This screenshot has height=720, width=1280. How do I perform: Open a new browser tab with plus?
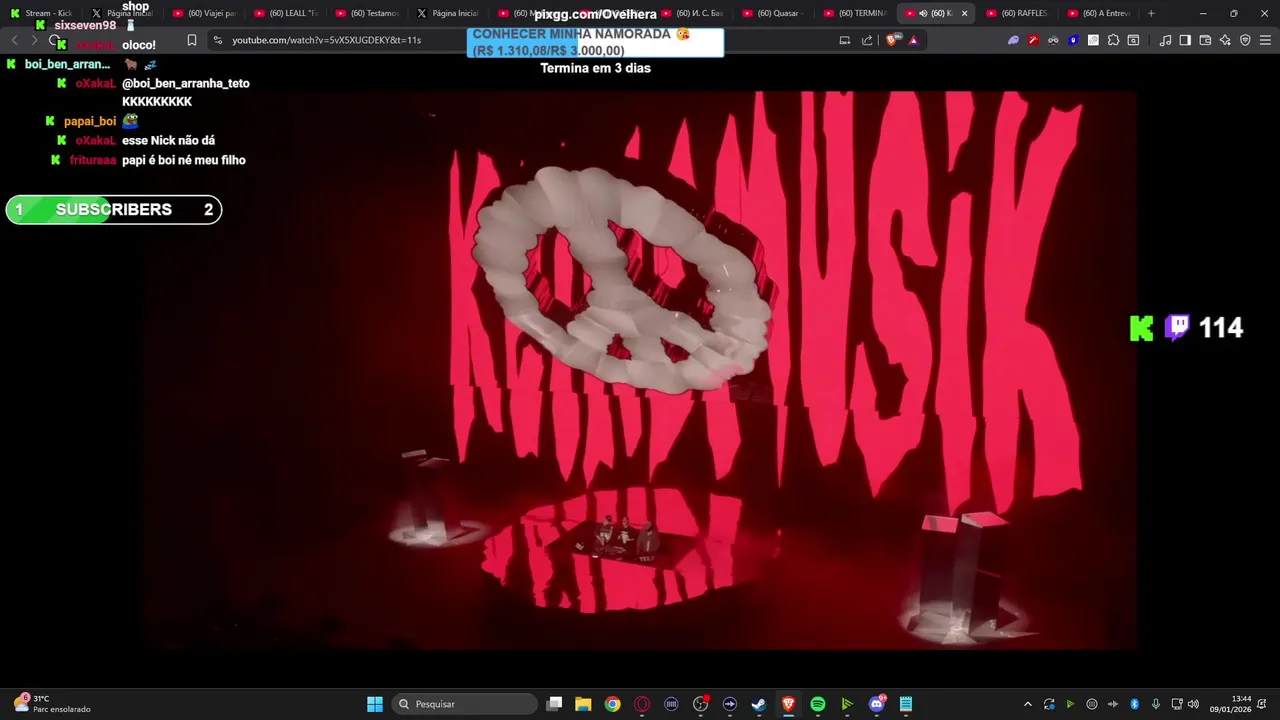tap(1151, 13)
